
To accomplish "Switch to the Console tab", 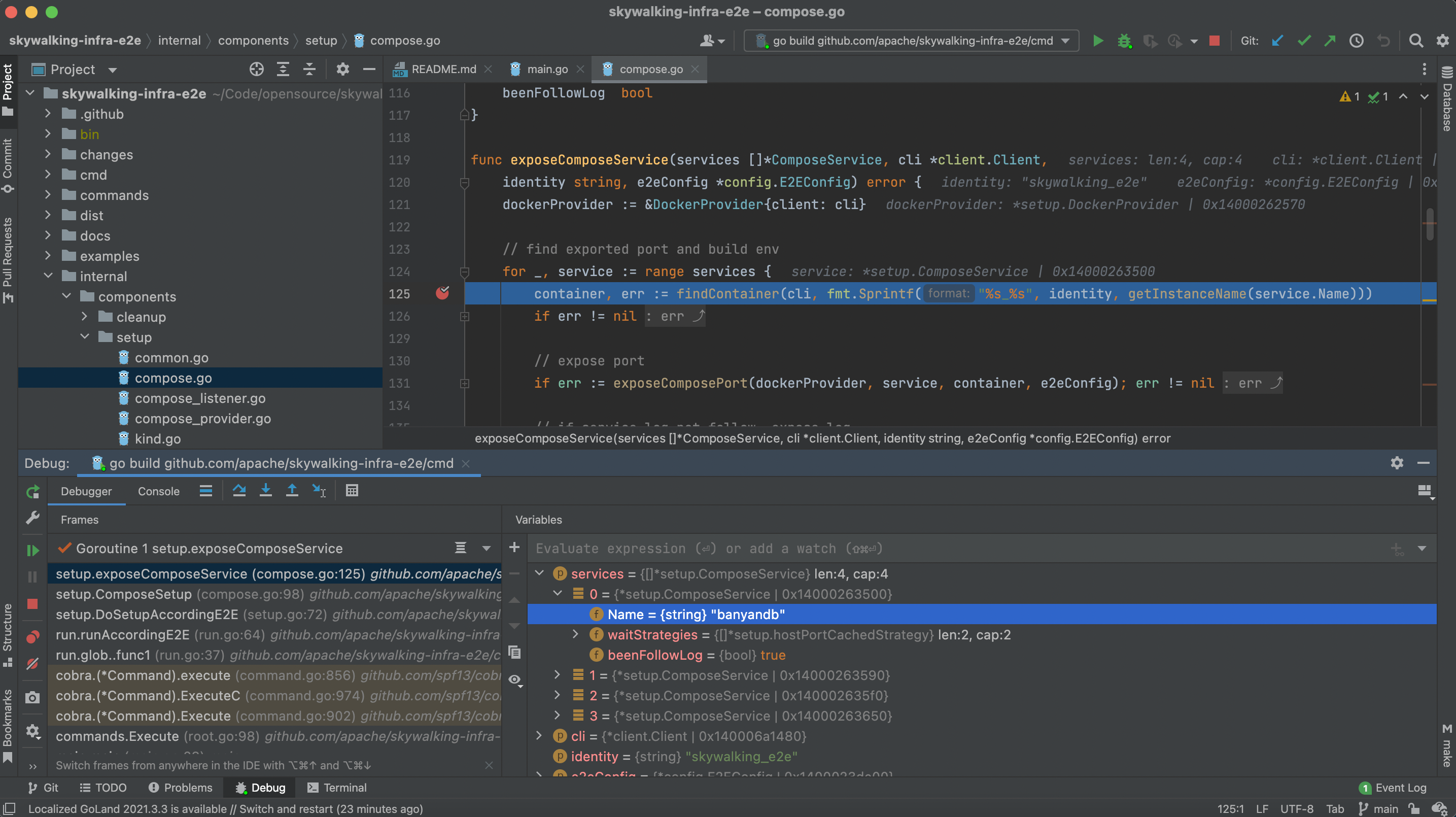I will (158, 491).
